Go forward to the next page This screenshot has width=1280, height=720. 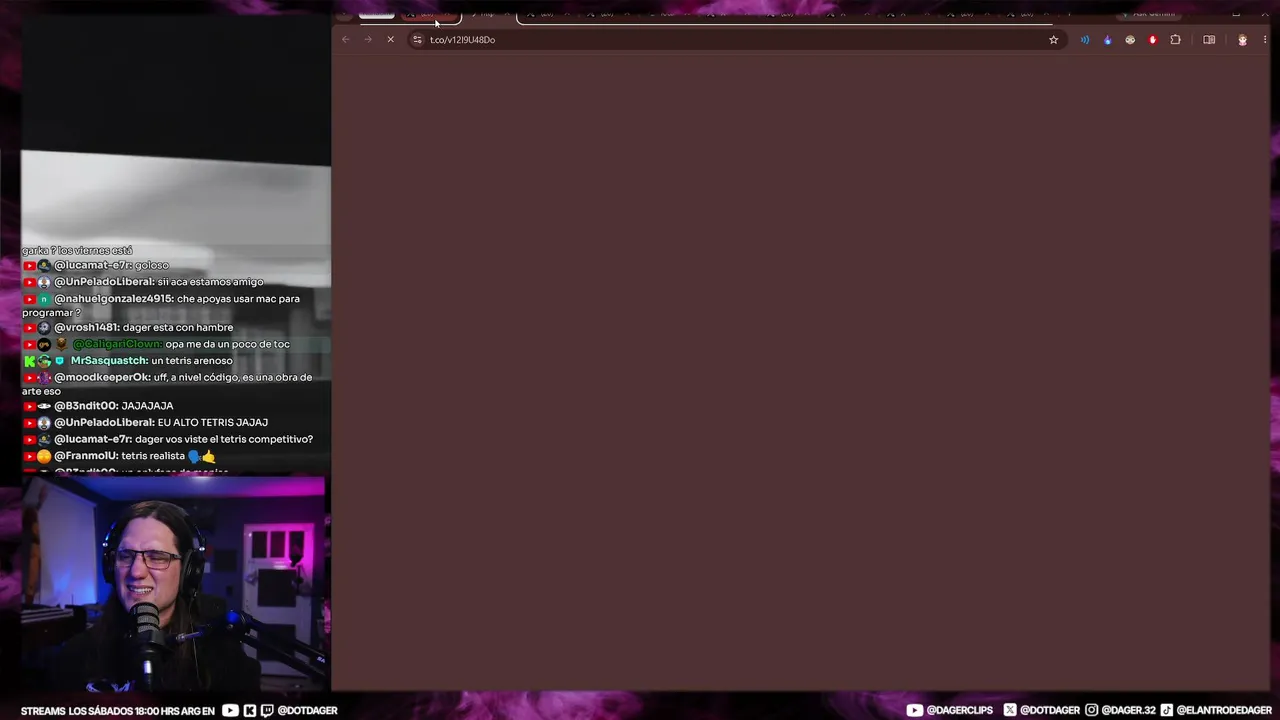[x=368, y=40]
